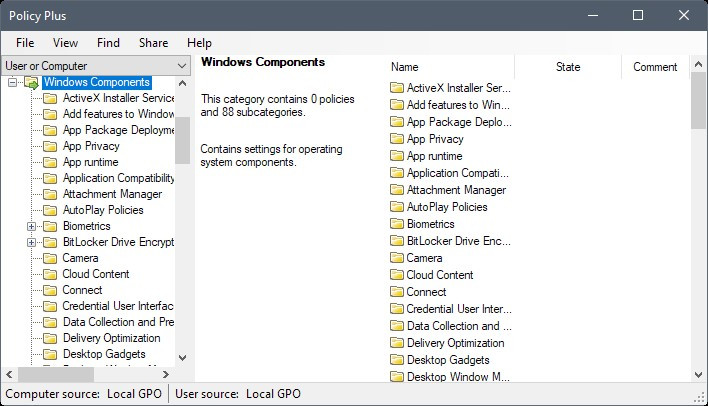Collapse the Windows Components tree node
Viewport: 708px width, 406px height.
(13, 83)
